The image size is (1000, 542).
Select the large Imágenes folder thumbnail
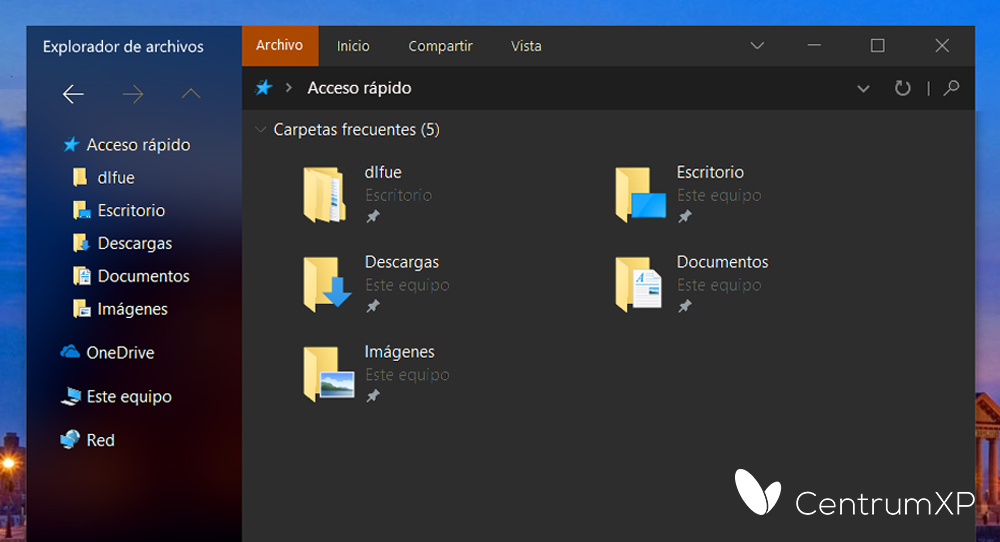(328, 374)
